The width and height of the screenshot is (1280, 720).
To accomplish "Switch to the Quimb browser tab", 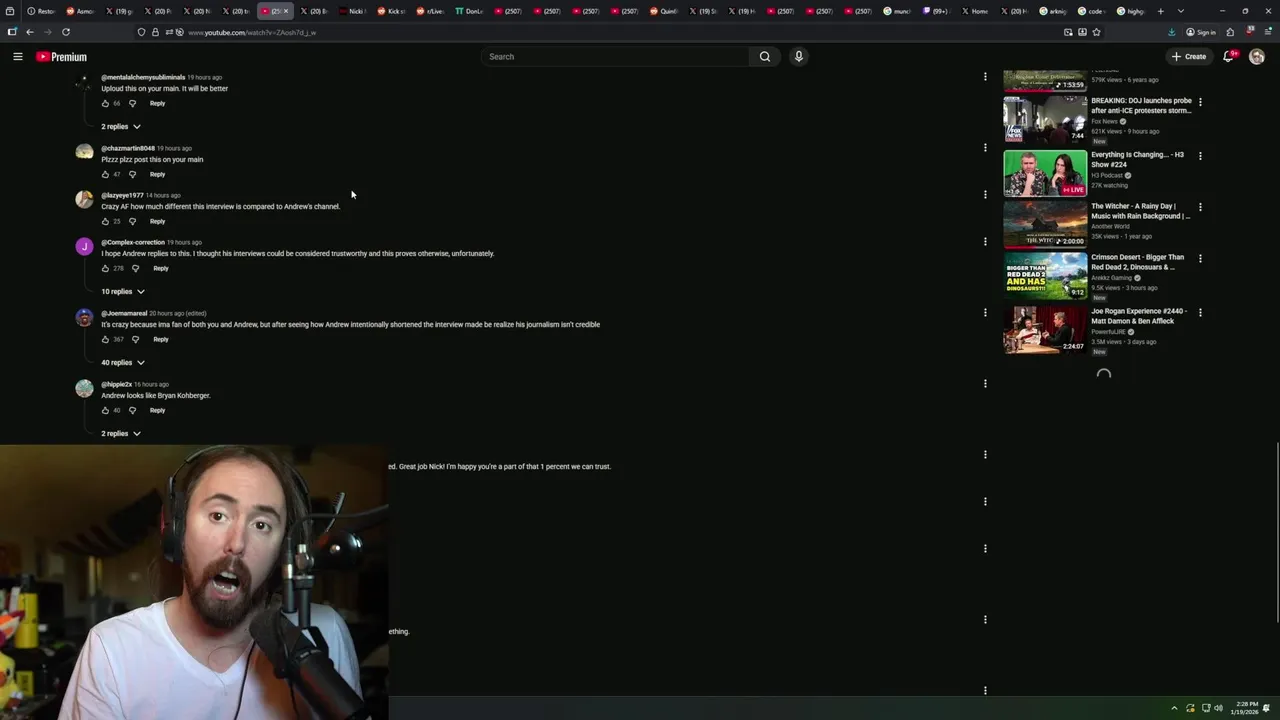I will click(x=665, y=11).
